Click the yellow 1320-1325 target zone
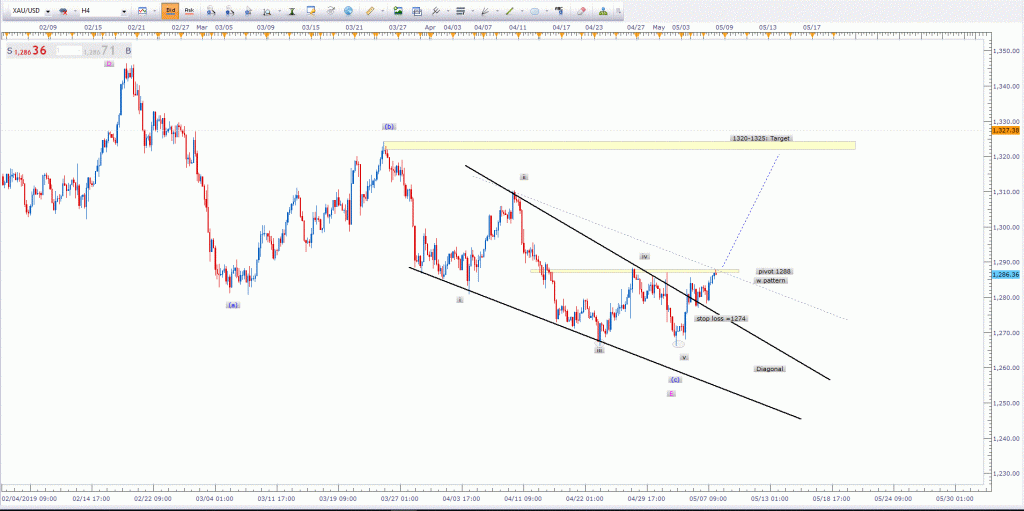Screen dimensions: 1024x511 [618, 146]
